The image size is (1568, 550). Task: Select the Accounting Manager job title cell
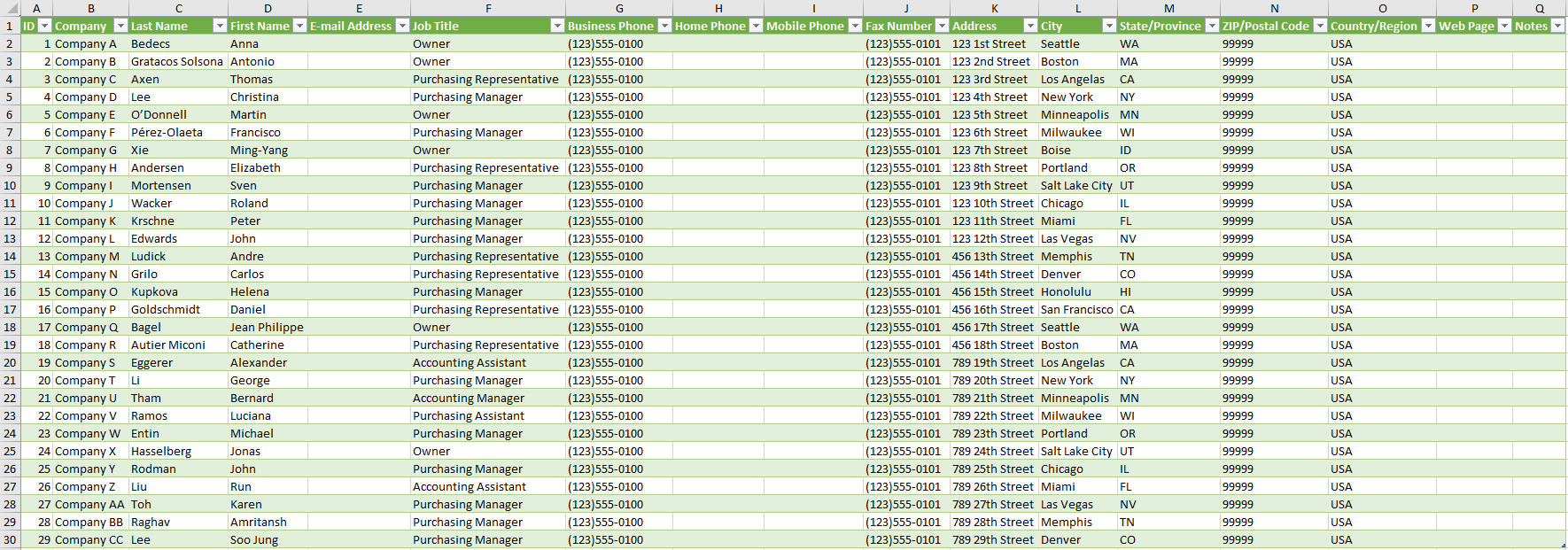(488, 398)
